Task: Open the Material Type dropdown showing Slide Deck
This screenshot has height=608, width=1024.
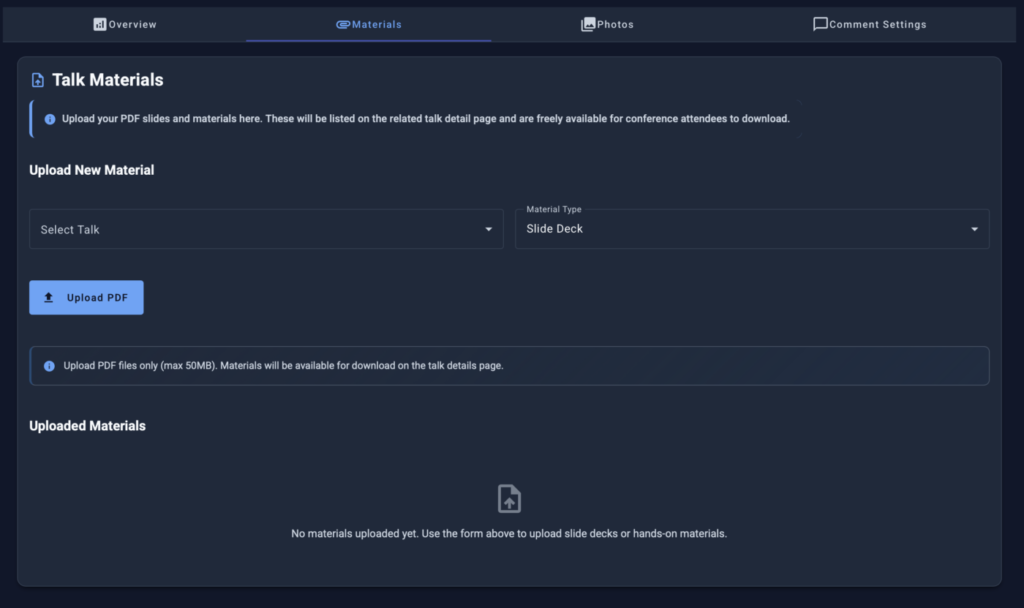Action: tap(752, 229)
